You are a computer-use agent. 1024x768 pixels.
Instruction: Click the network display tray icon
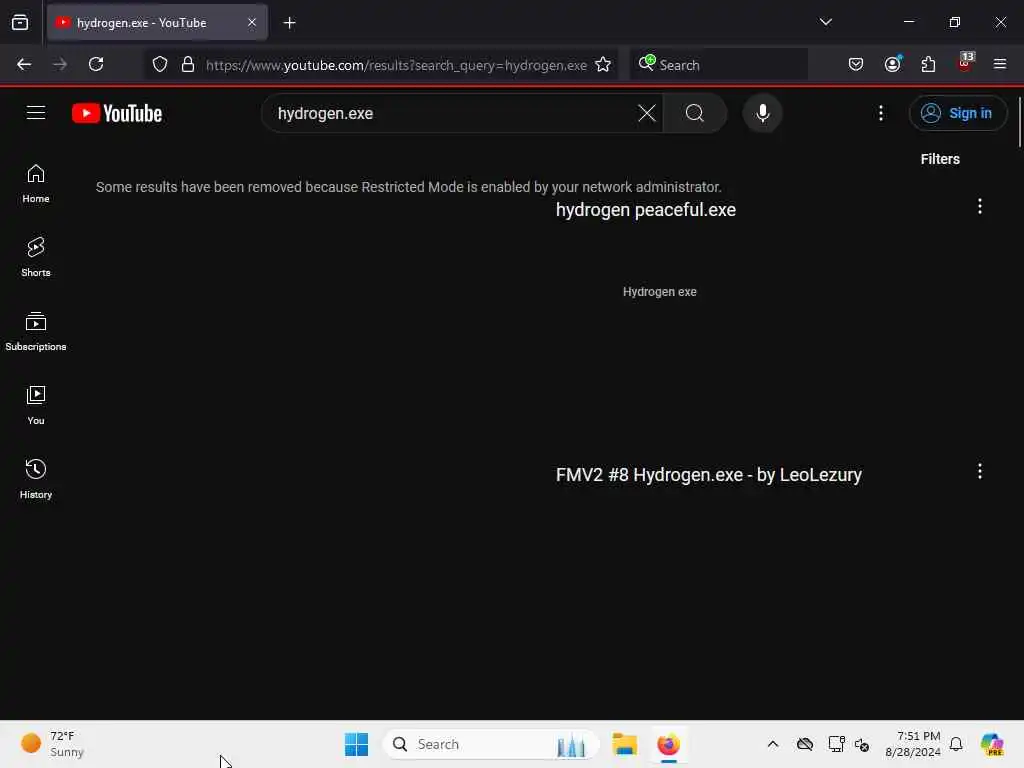pos(837,744)
